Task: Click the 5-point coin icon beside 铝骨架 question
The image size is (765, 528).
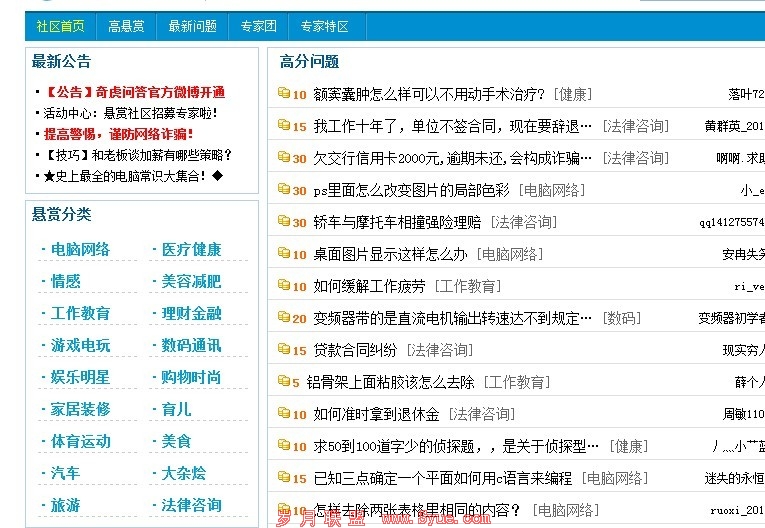Action: point(284,382)
